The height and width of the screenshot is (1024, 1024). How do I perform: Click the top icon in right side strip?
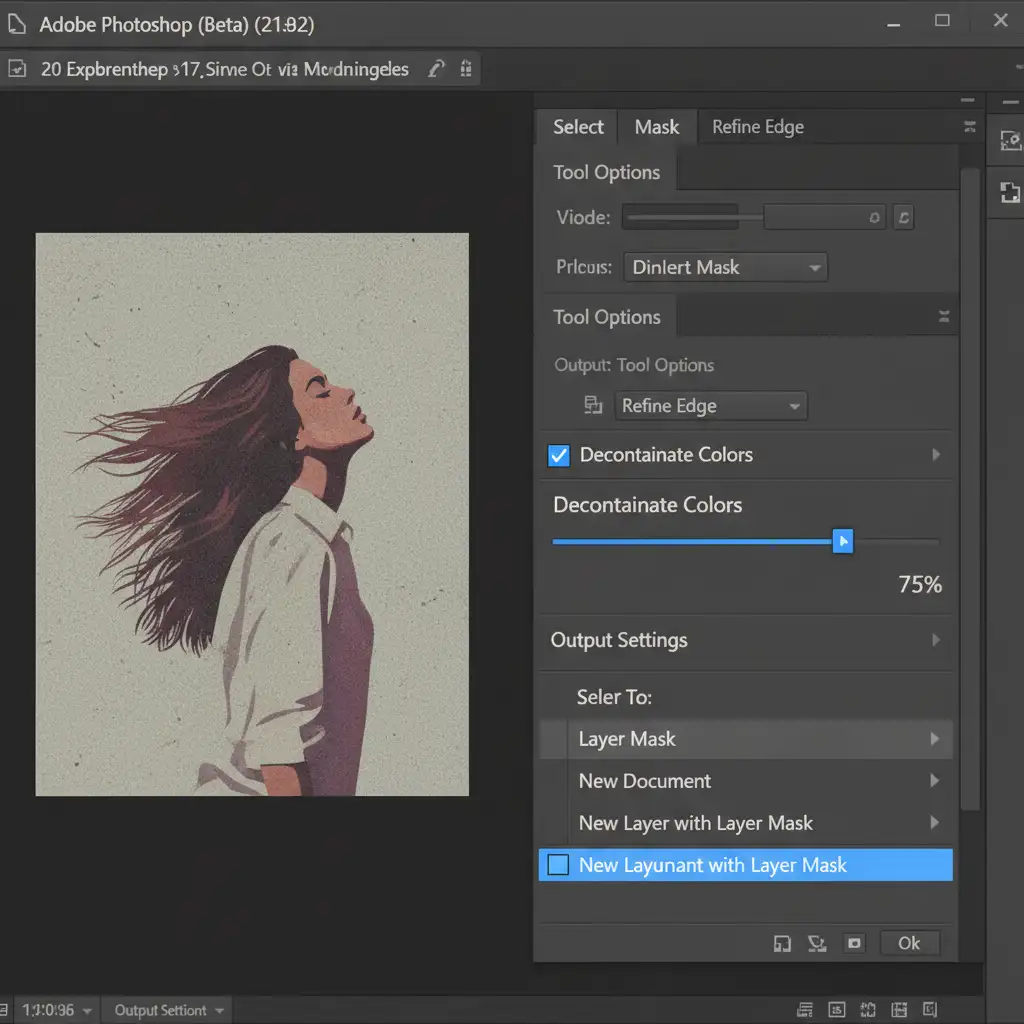pos(1009,141)
